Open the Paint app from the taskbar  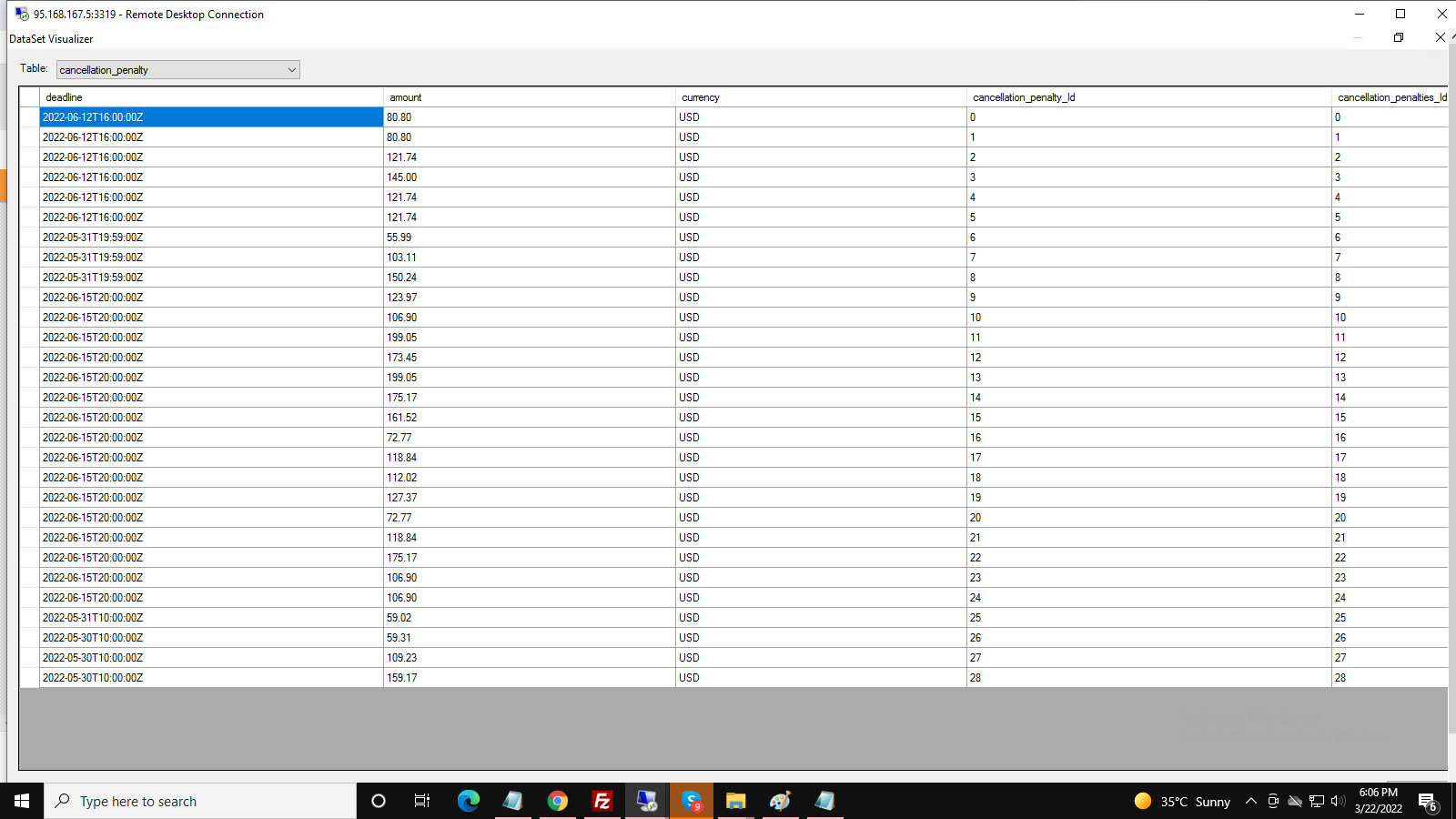(x=780, y=801)
